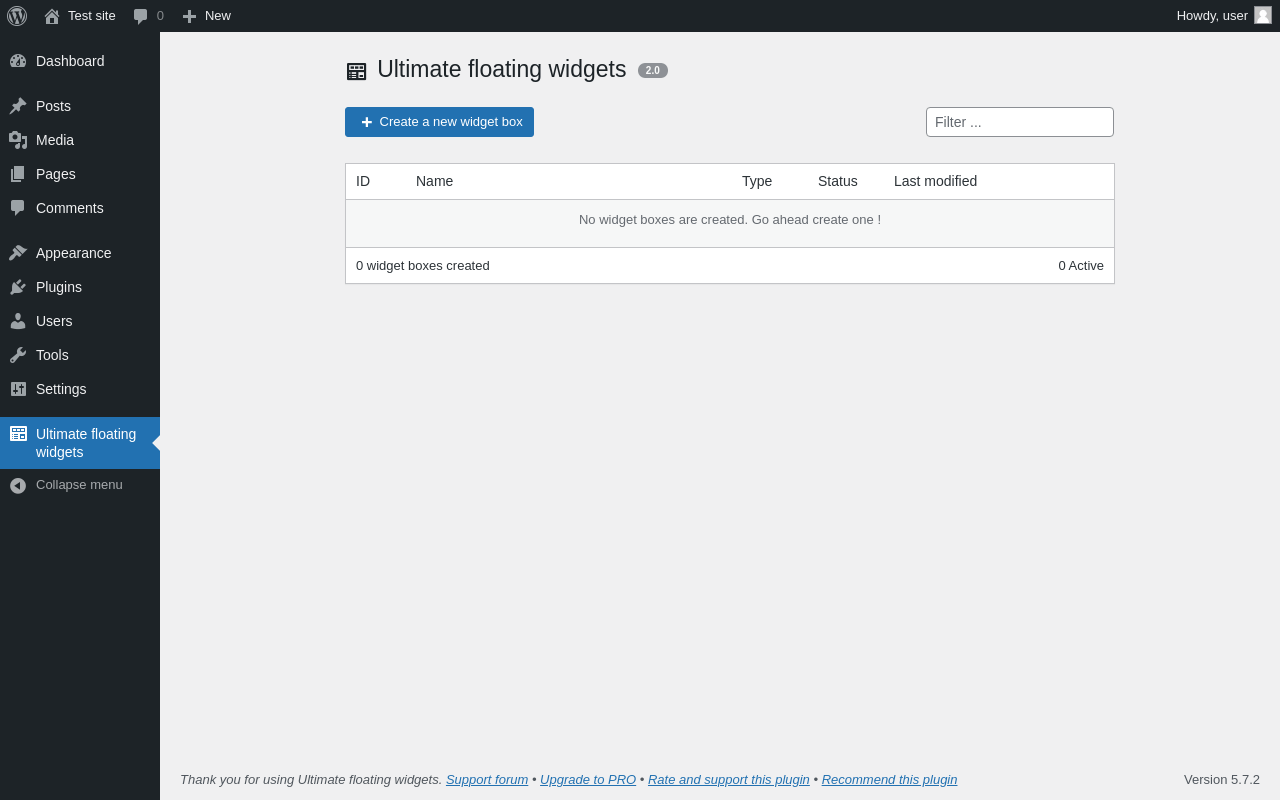Click the Appearance paintbrush icon
This screenshot has width=1280, height=800.
(x=18, y=253)
